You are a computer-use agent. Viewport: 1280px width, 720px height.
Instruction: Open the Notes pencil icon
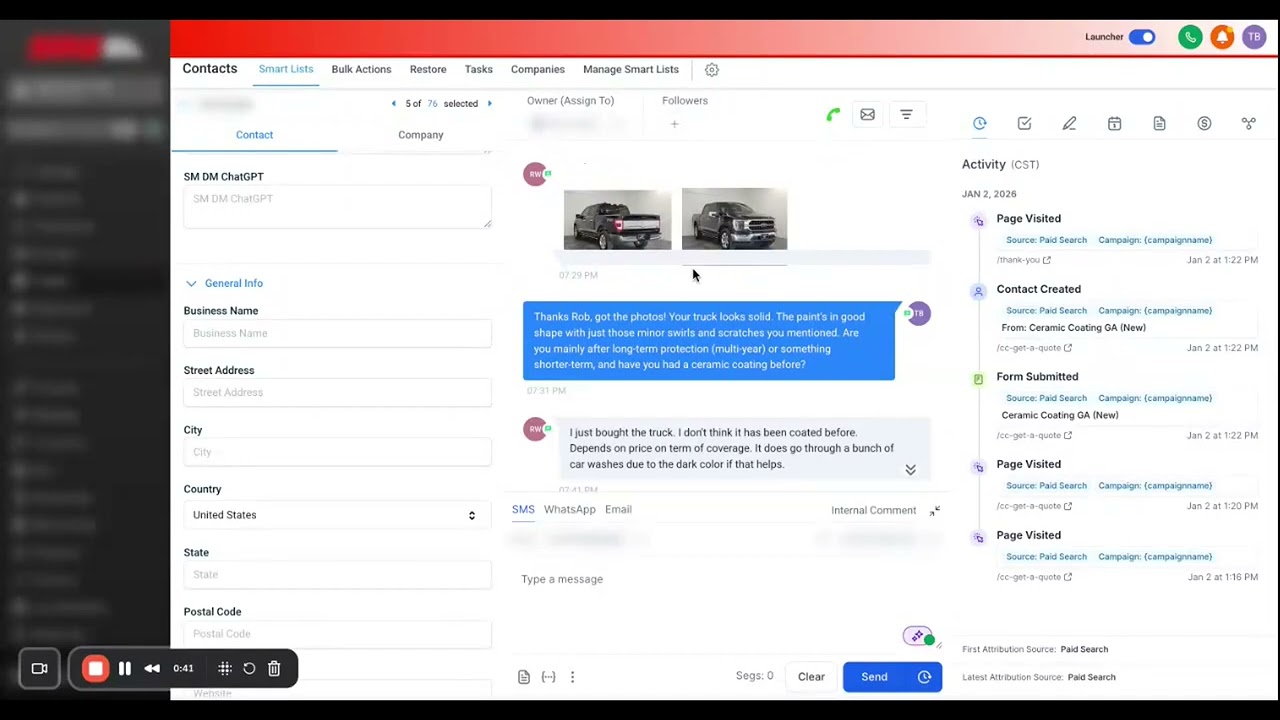click(1069, 123)
